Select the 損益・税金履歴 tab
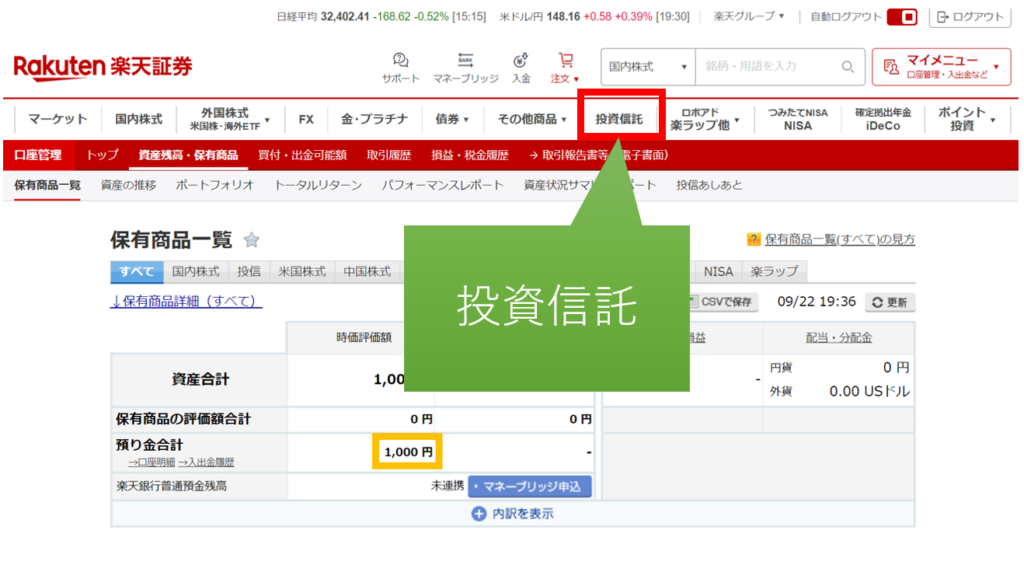Screen dimensions: 1024x562 (x=470, y=155)
